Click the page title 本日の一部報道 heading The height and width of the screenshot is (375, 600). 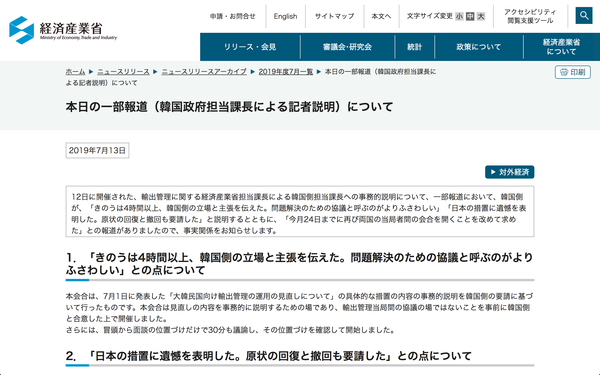tap(229, 107)
